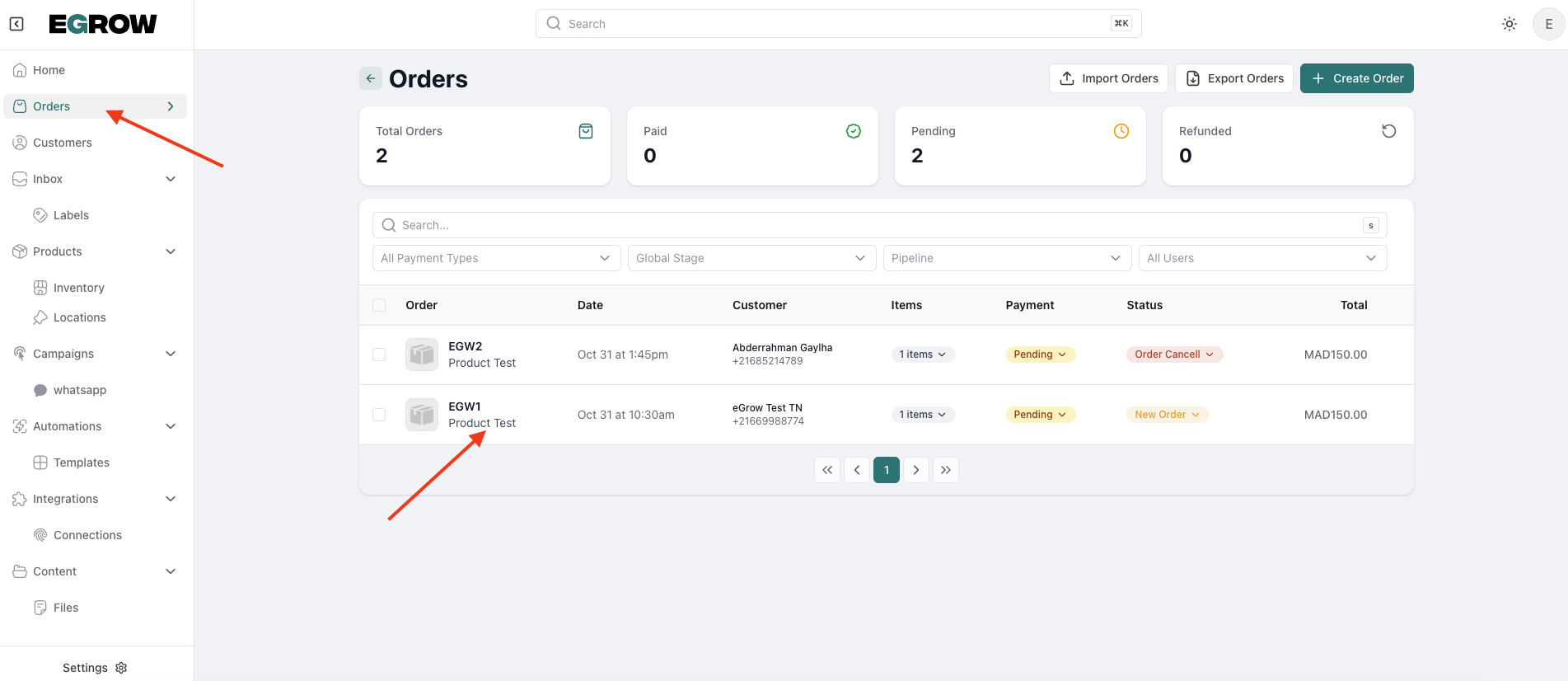This screenshot has height=681, width=1568.
Task: Collapse the sidebar with the top-left icon
Action: (x=16, y=24)
